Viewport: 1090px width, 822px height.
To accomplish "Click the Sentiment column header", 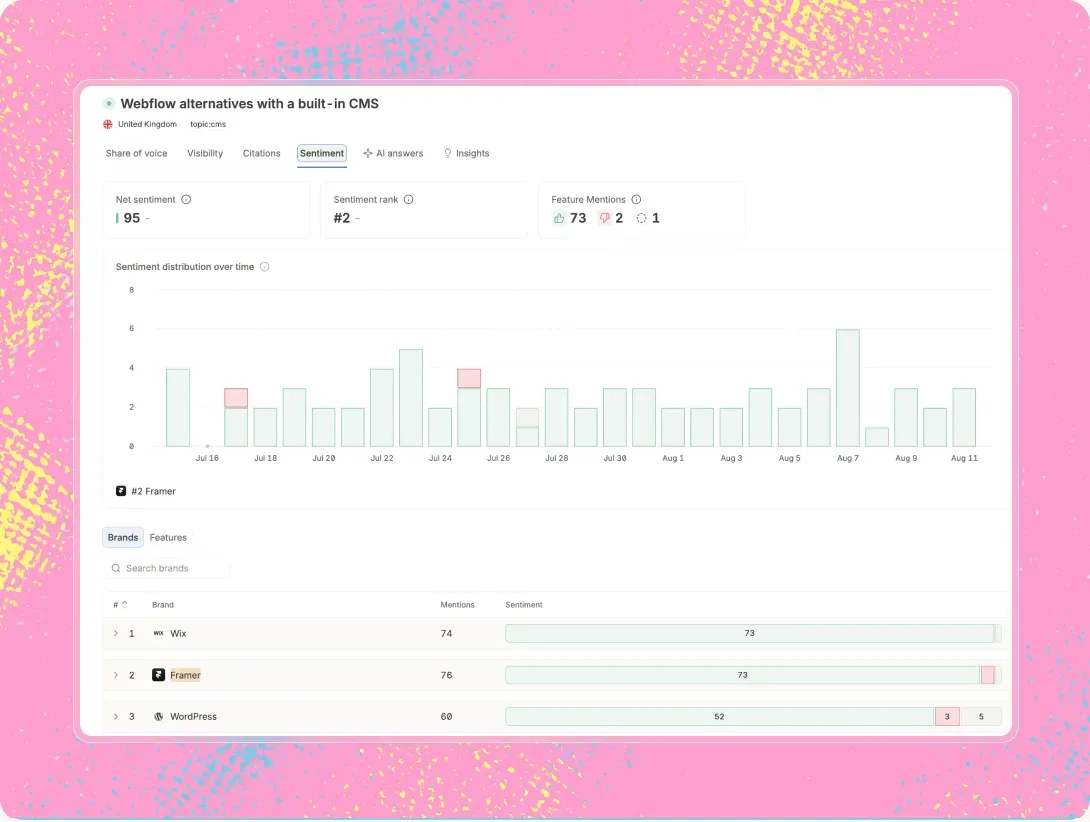I will pos(524,605).
